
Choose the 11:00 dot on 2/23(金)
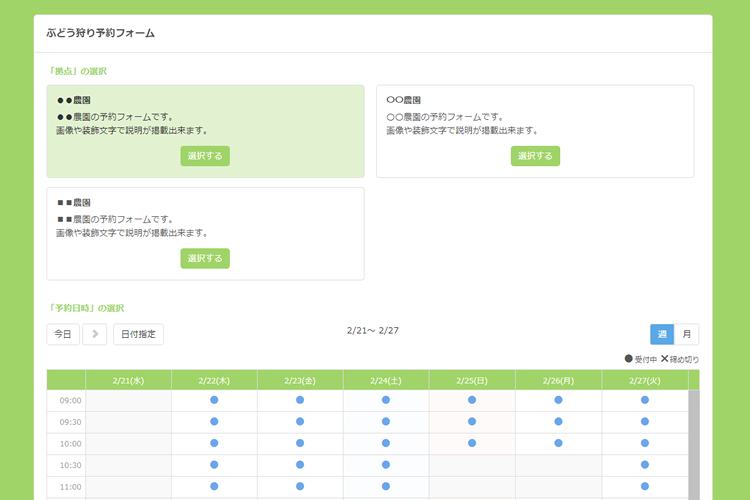[x=300, y=486]
